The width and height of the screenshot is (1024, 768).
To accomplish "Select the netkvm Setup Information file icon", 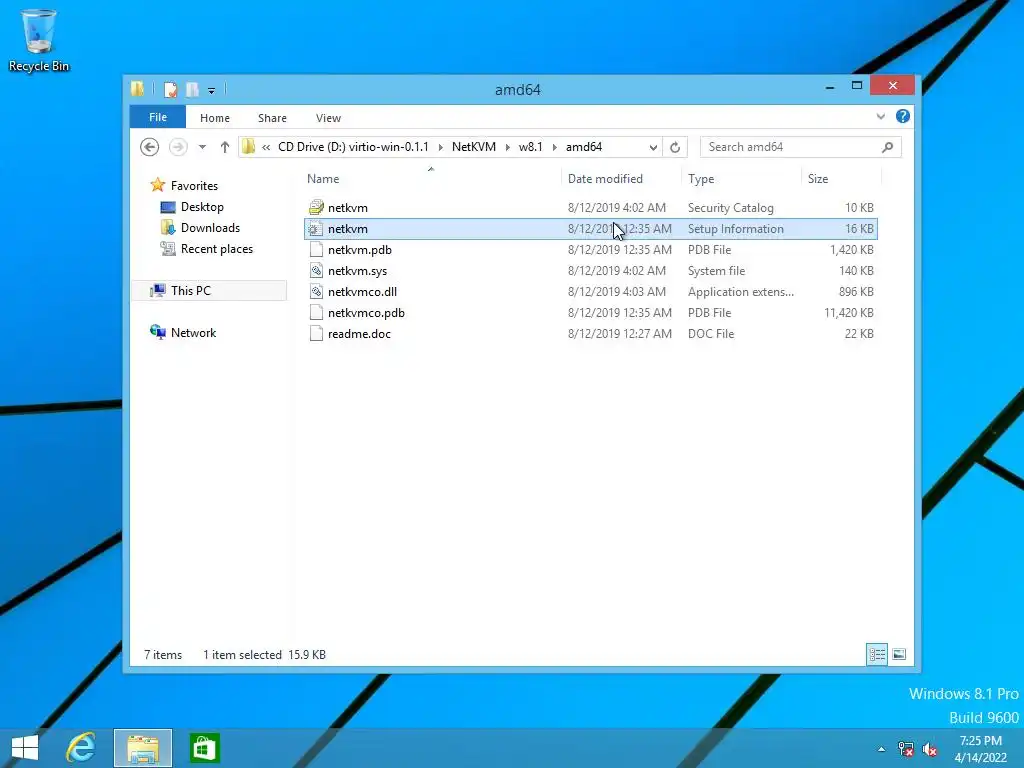I will [316, 229].
